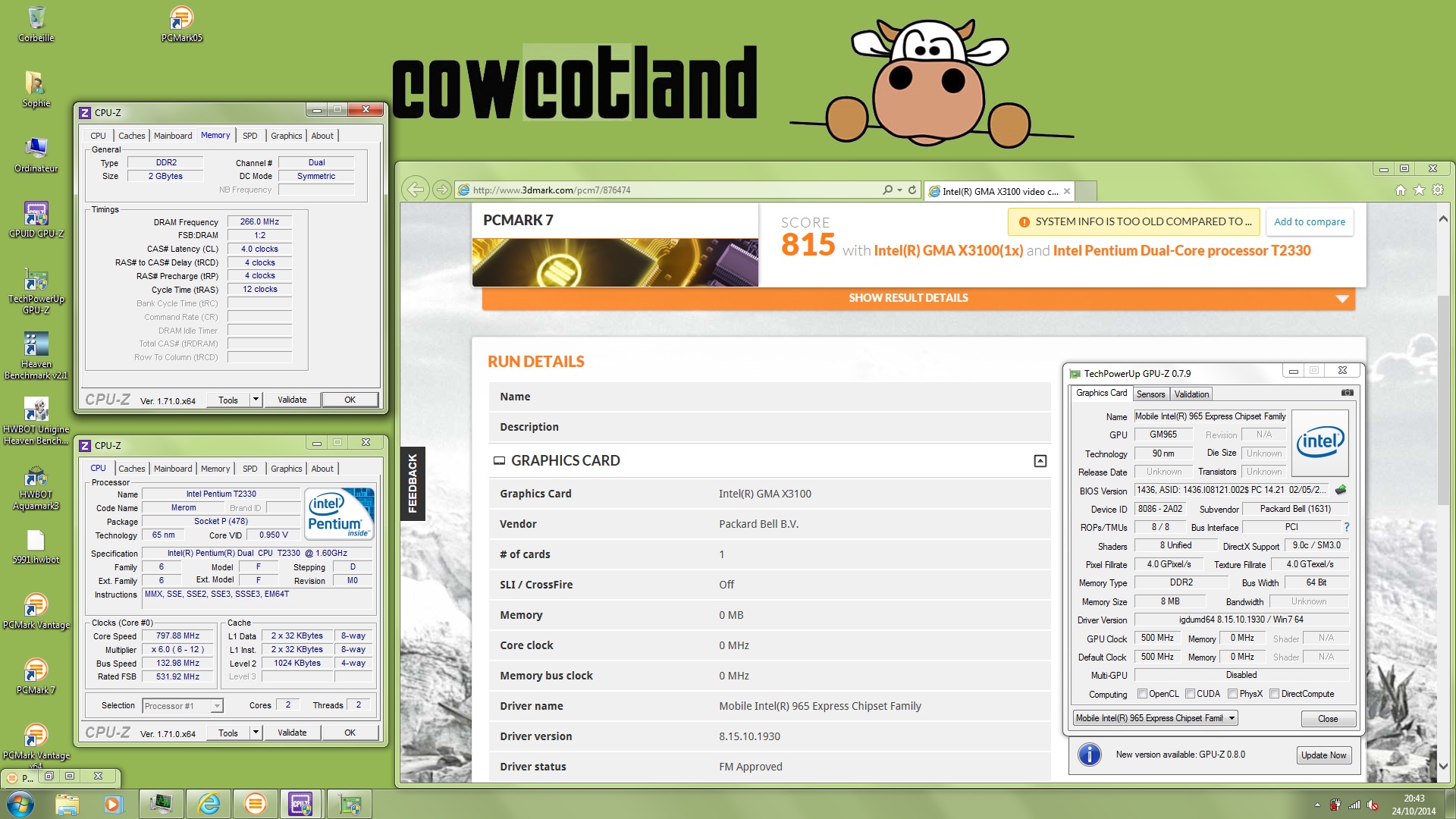The image size is (1456, 819).
Task: Launch TechPowerUp GPU-Z desktop shortcut
Action: point(36,290)
